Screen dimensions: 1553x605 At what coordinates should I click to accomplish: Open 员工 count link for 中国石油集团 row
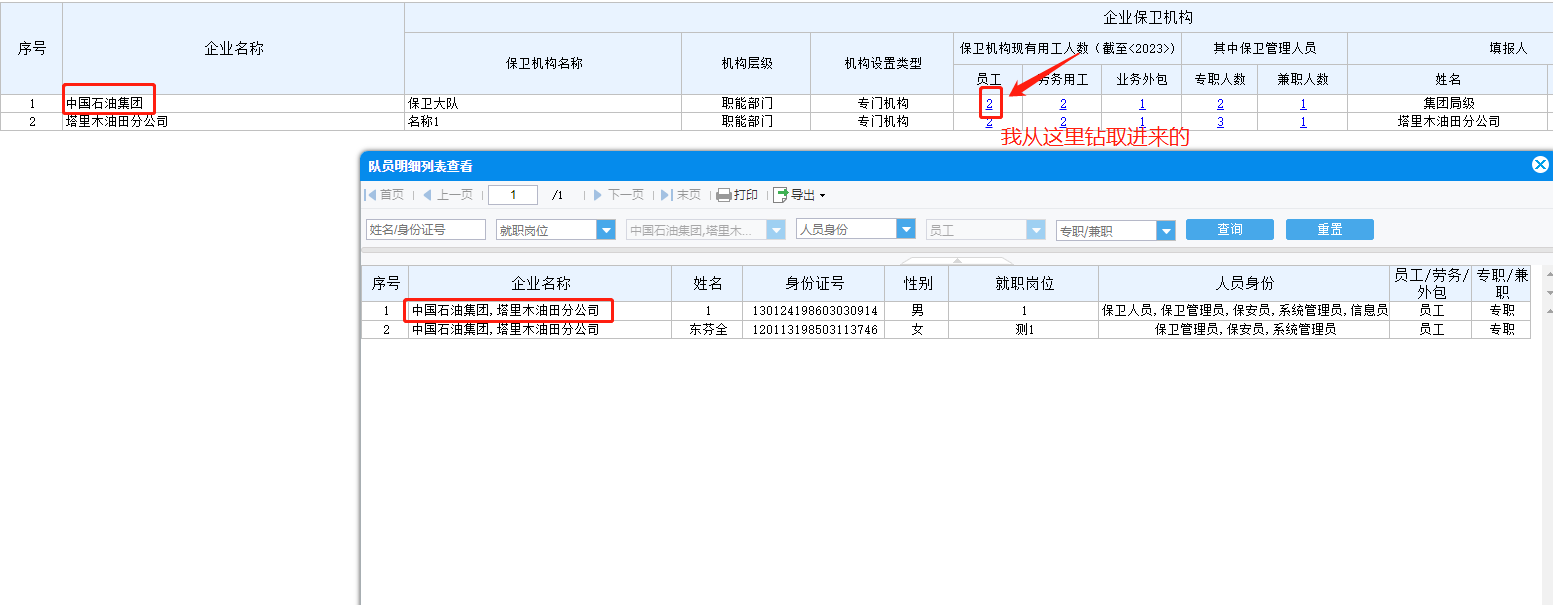pos(989,104)
